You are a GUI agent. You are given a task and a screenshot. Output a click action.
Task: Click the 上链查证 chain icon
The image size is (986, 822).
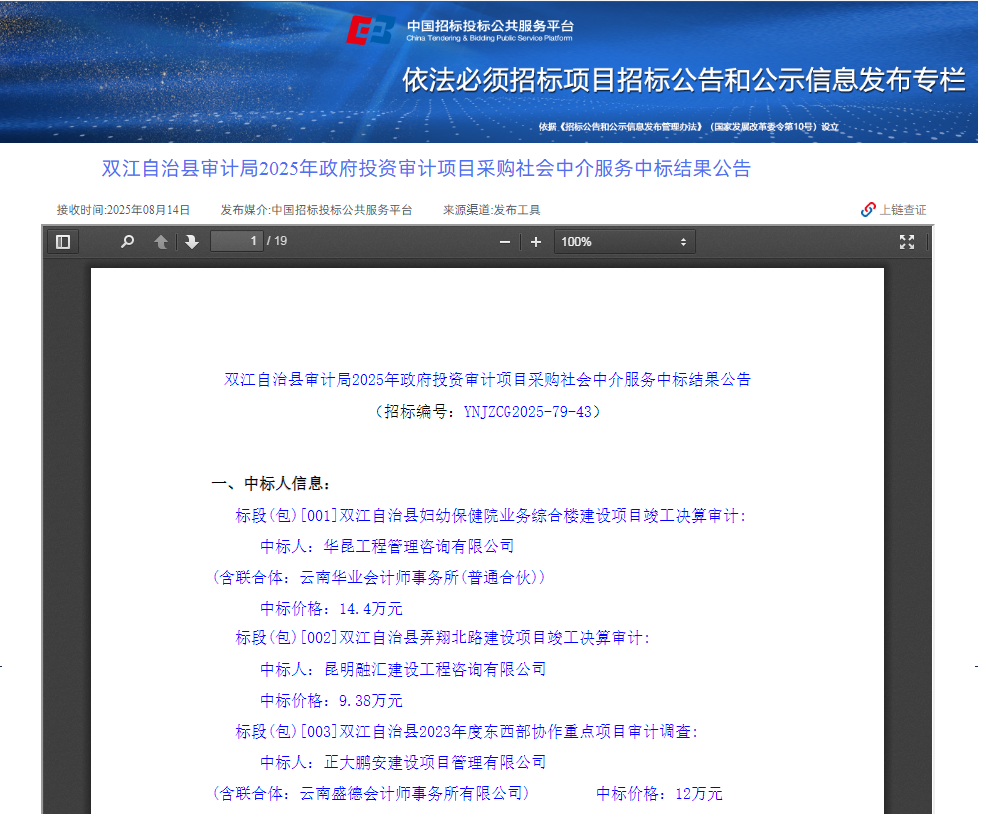click(x=868, y=210)
